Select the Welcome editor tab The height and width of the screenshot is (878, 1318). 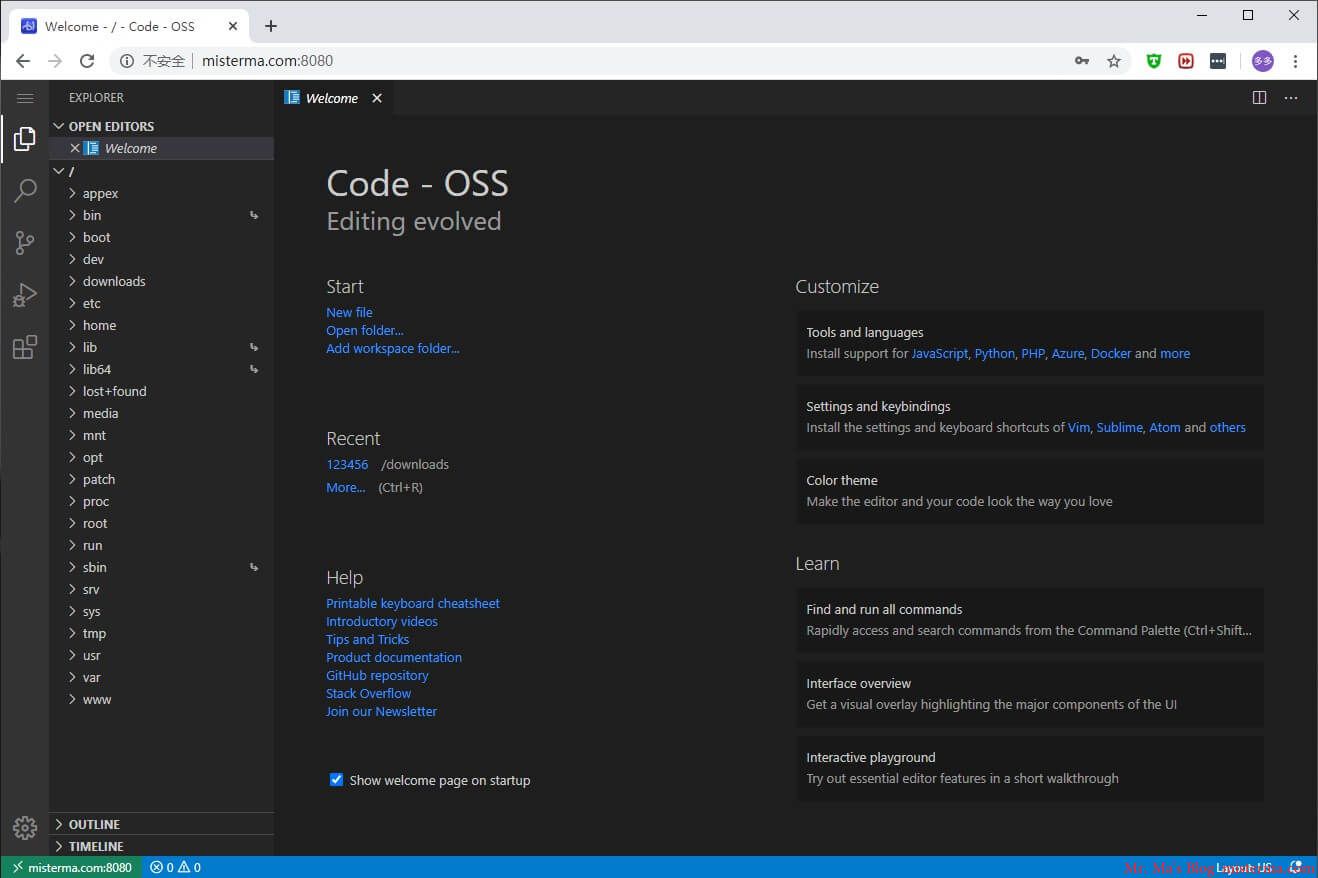(x=332, y=98)
